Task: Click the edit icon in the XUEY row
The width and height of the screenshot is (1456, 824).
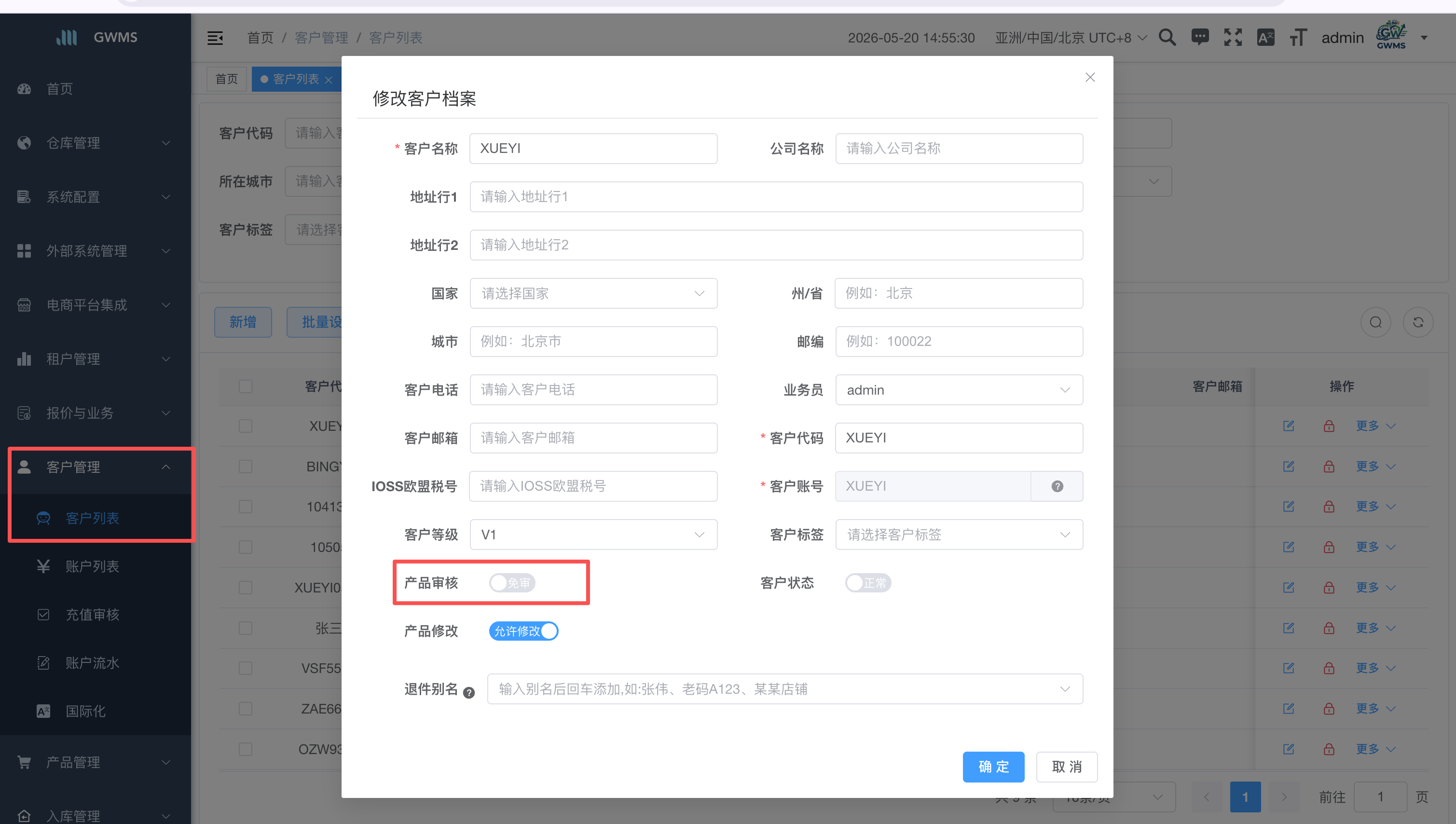Action: (x=1289, y=426)
